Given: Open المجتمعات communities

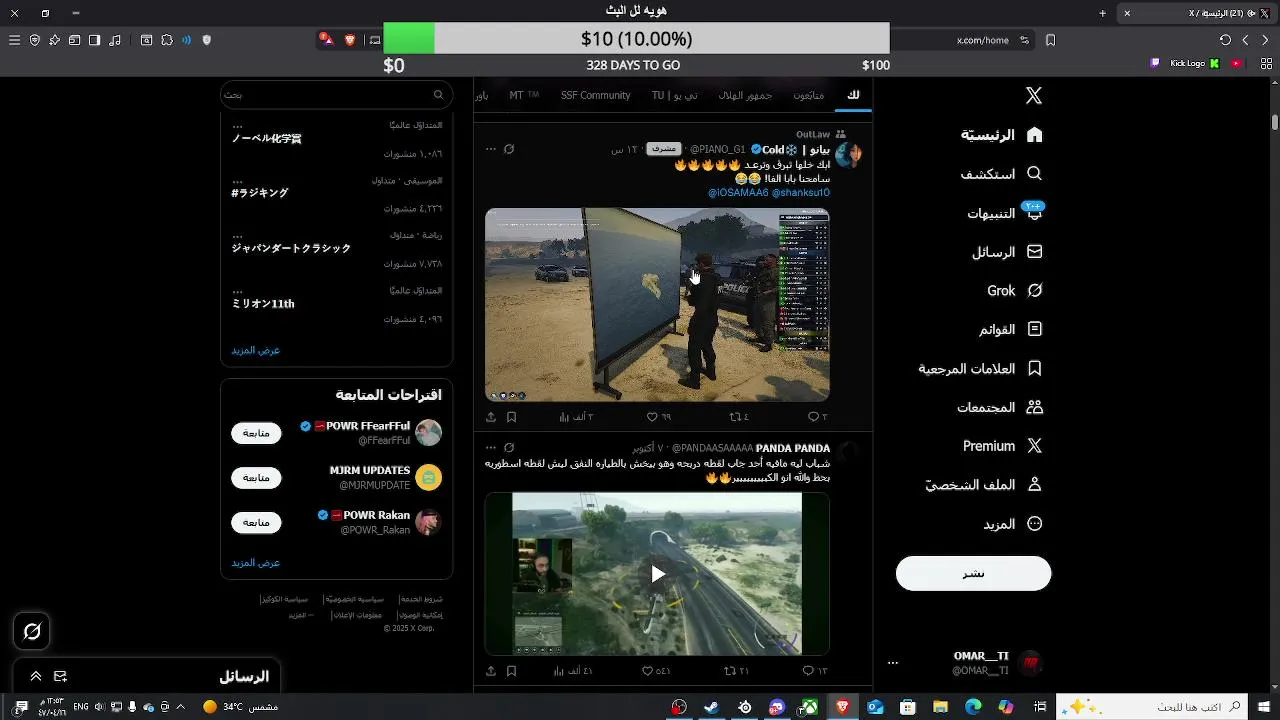Looking at the screenshot, I should pos(1000,407).
